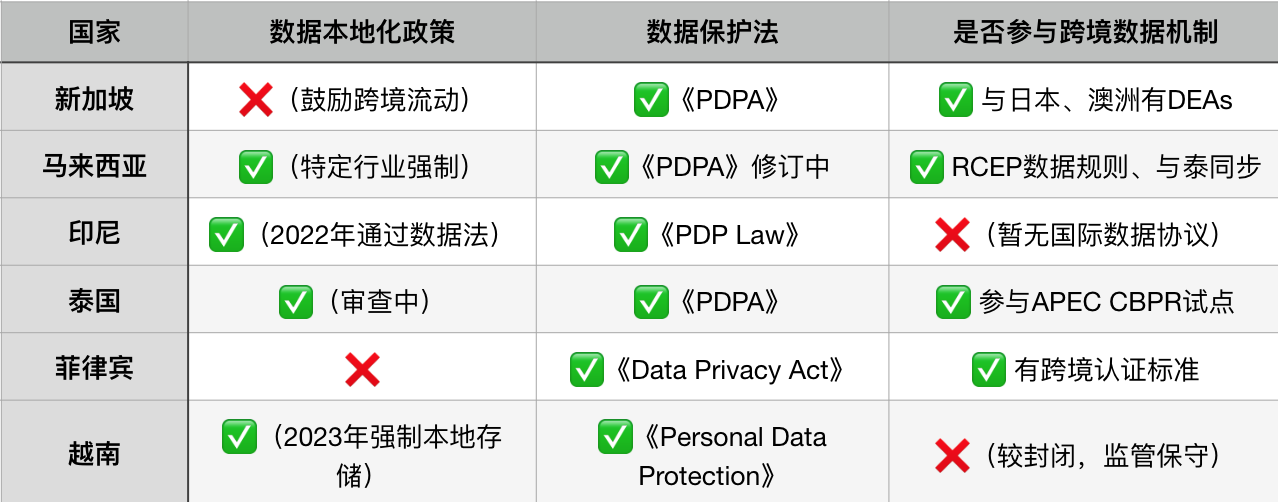Click the red cross beside 鼓励跨境流动
This screenshot has height=502, width=1278.
pos(256,99)
